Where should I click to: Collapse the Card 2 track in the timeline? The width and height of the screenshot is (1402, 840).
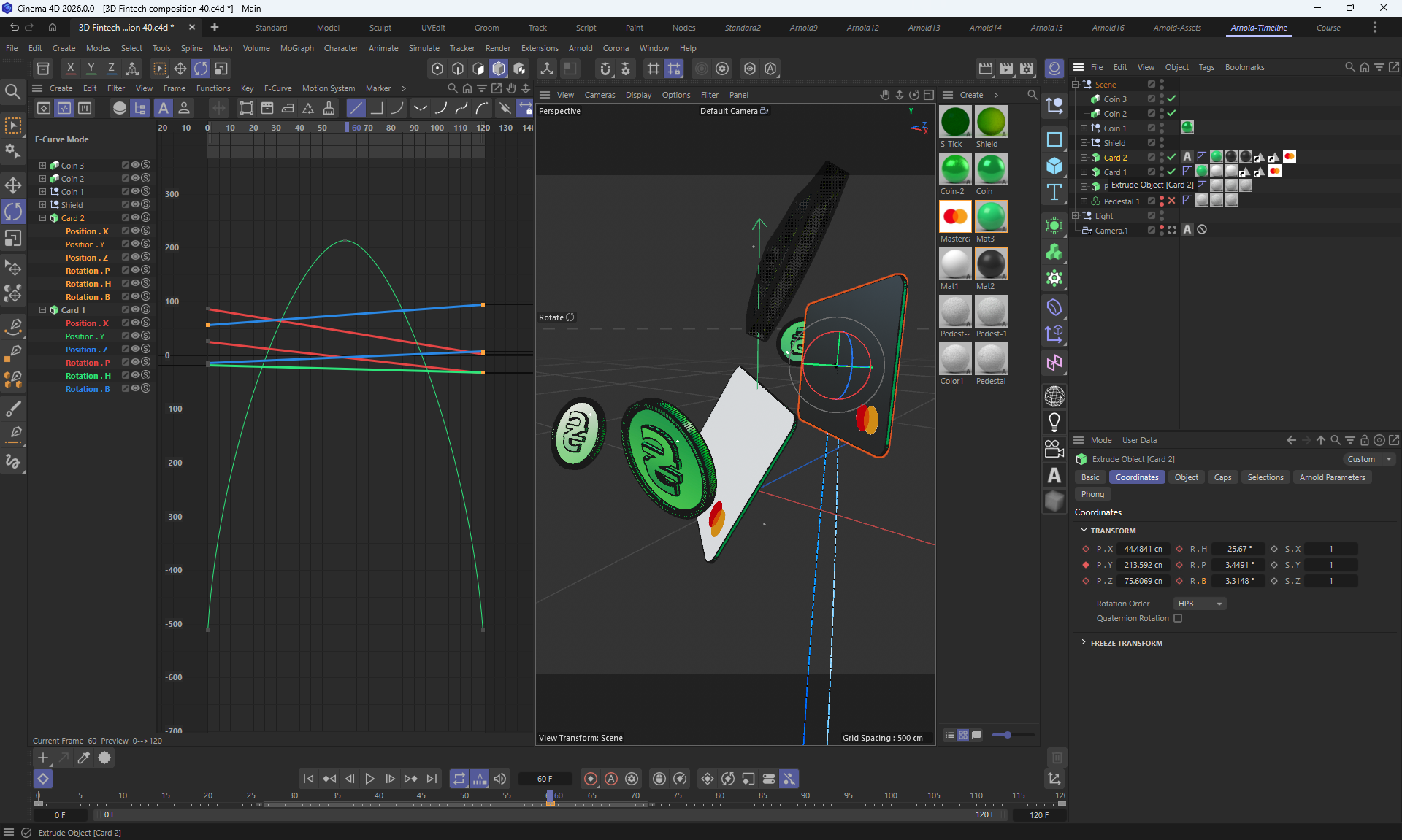[x=42, y=217]
